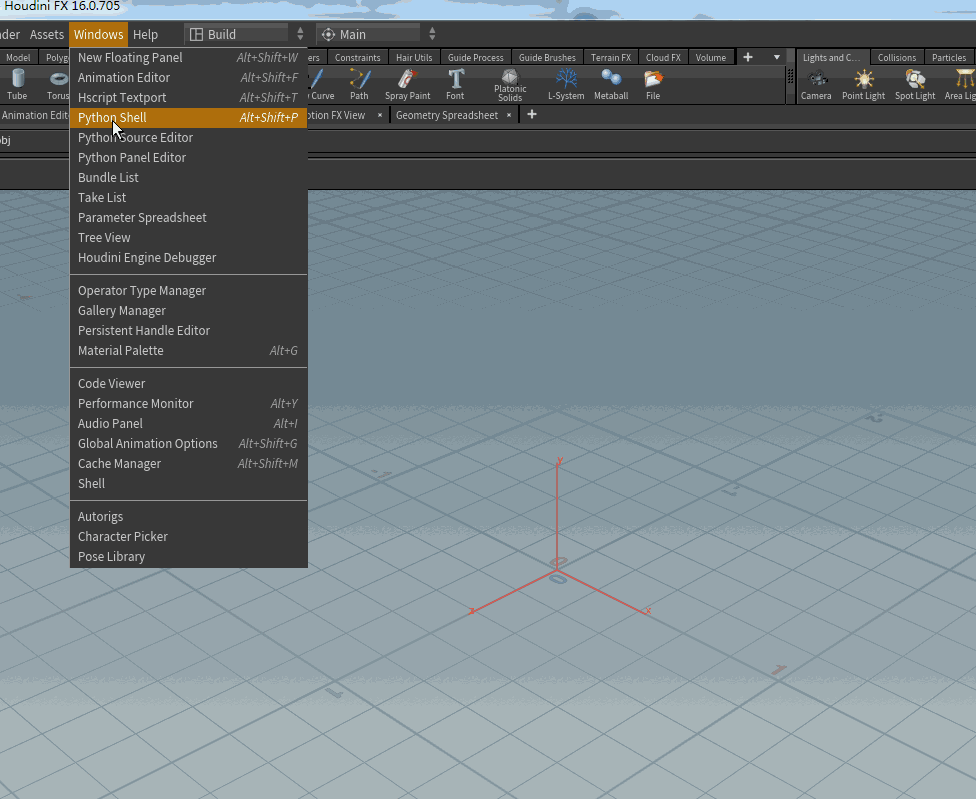Choose Hscript Textport
Screen dimensions: 976x799
tap(189, 98)
